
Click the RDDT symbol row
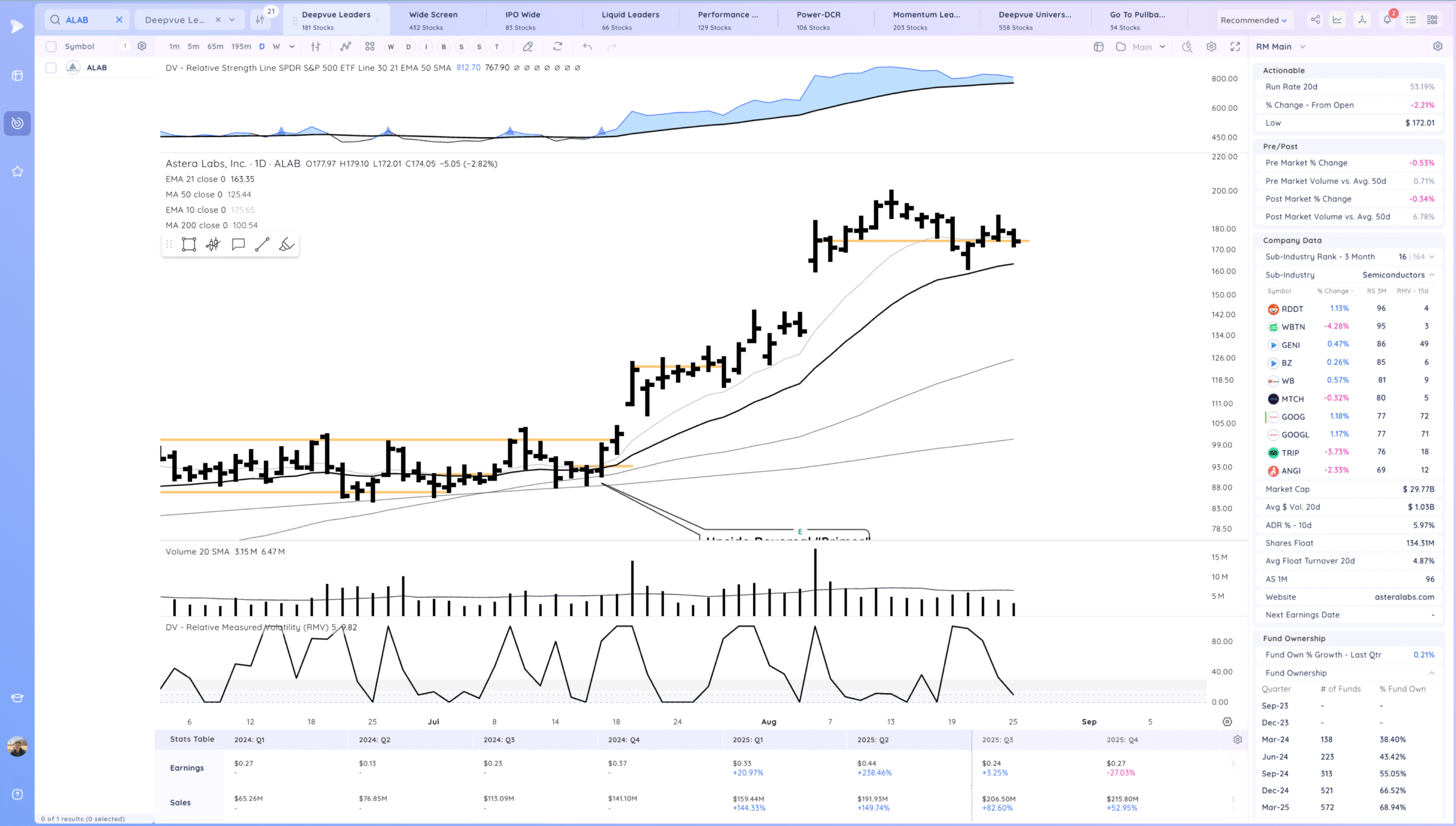coord(1349,309)
